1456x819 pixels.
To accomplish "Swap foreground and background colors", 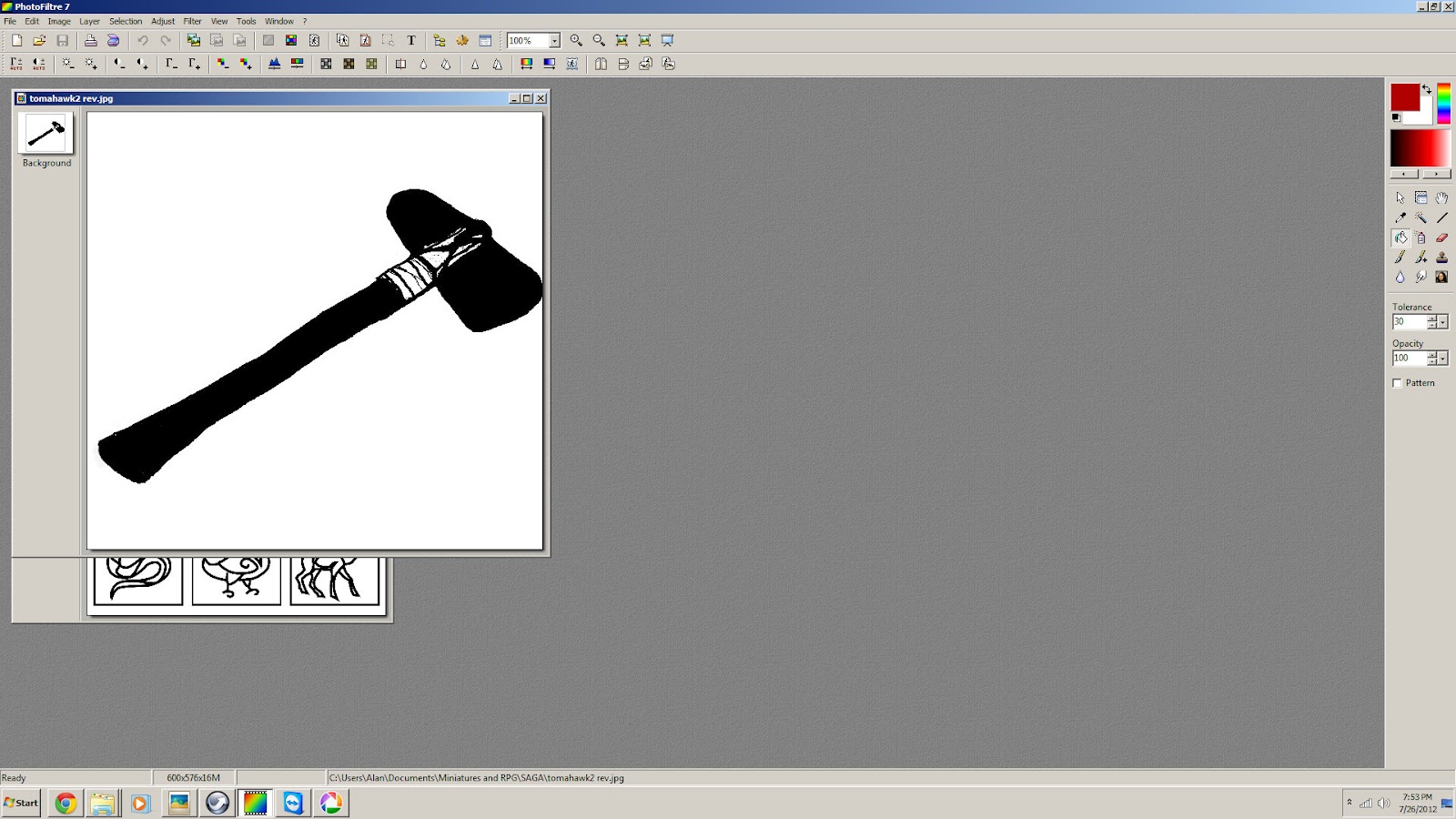I will click(x=1427, y=88).
